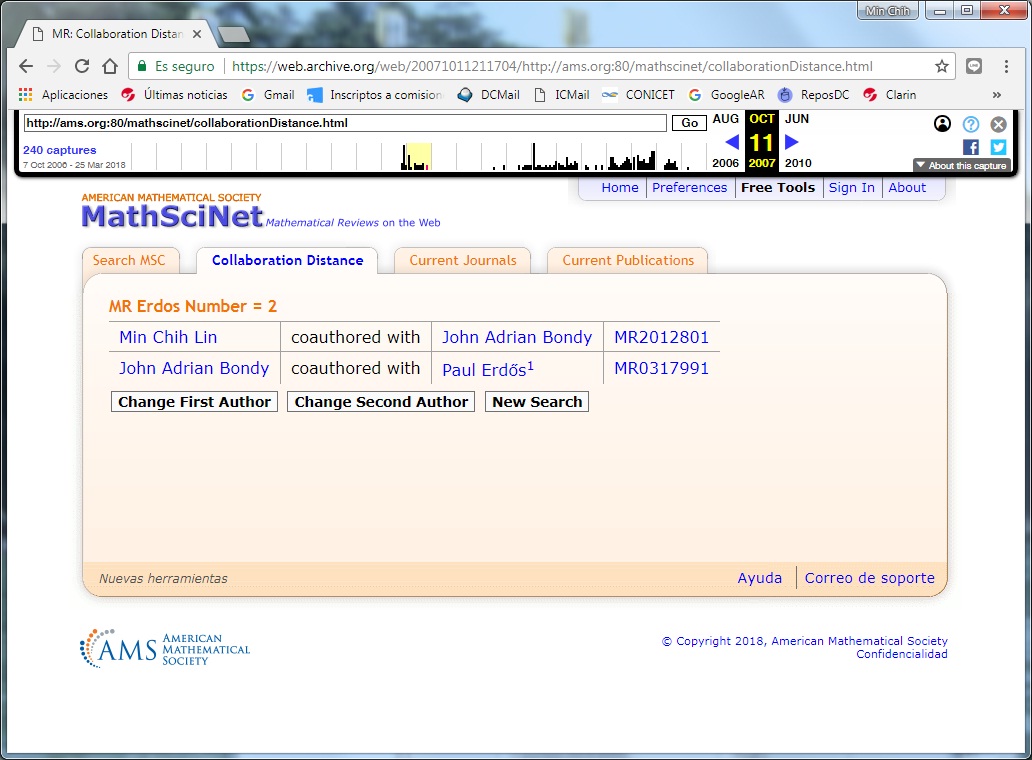Click the Chrome address bar URL
This screenshot has height=760, width=1032.
tap(552, 66)
